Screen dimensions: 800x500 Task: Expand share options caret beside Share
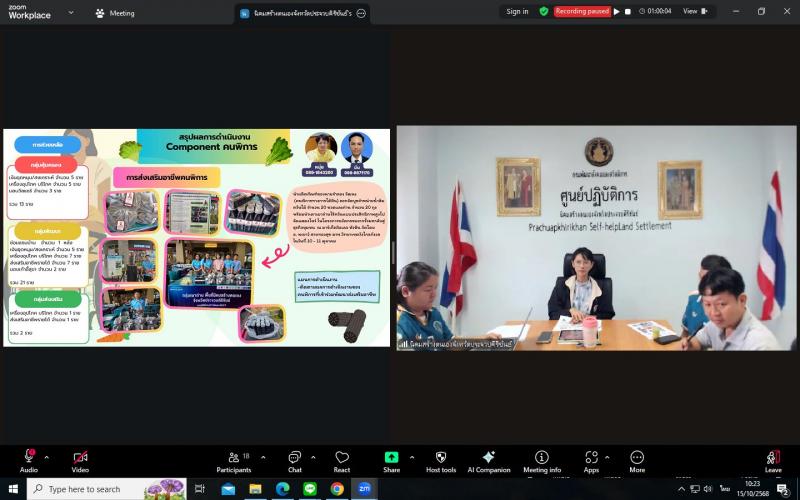pos(412,457)
